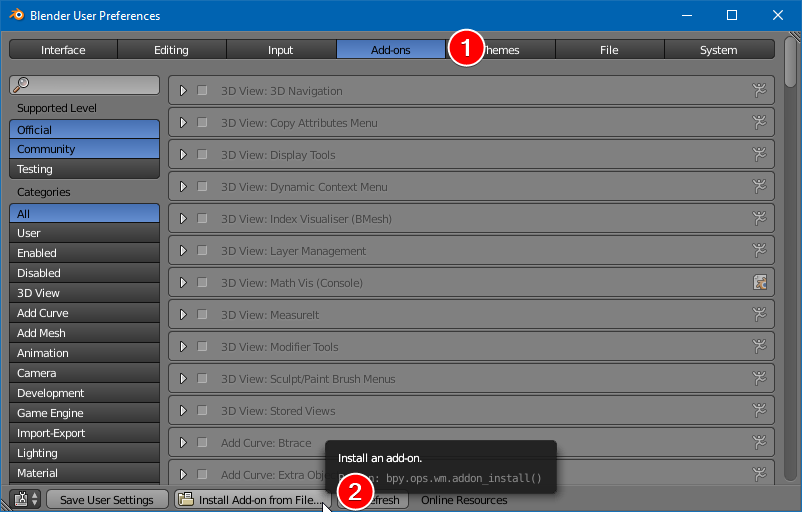Viewport: 802px width, 512px height.
Task: Enable the Math Vis (Console) checkbox
Action: click(x=202, y=282)
